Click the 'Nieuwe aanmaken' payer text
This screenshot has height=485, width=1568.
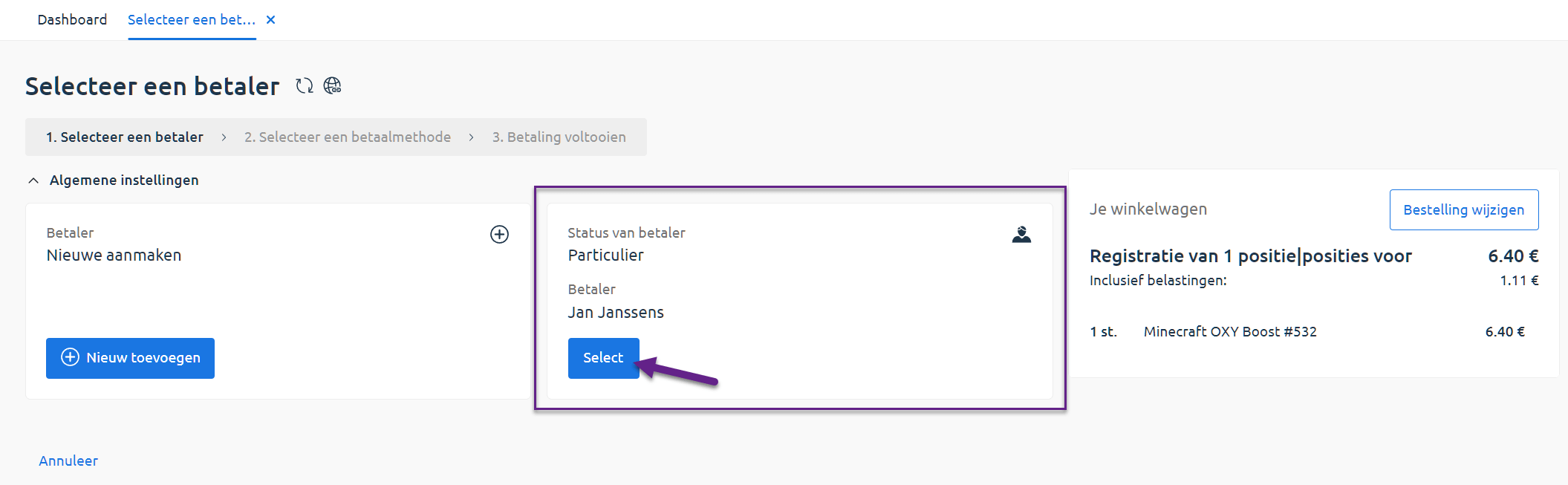point(114,255)
